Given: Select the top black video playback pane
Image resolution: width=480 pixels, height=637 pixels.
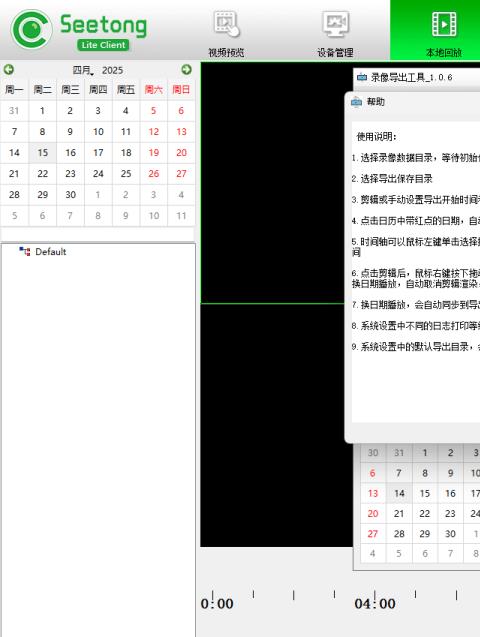Looking at the screenshot, I should pyautogui.click(x=272, y=182).
